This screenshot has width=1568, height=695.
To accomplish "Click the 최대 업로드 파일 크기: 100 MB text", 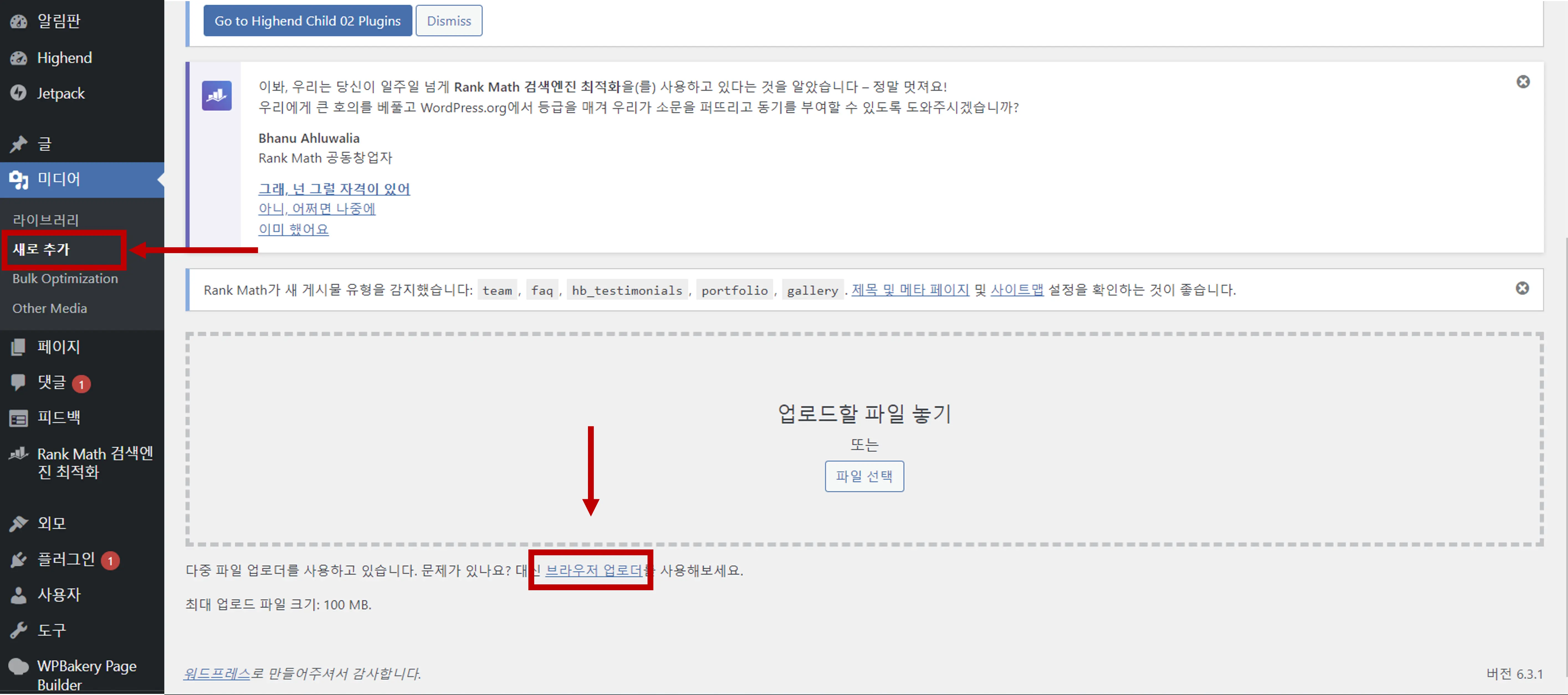I will (x=278, y=604).
